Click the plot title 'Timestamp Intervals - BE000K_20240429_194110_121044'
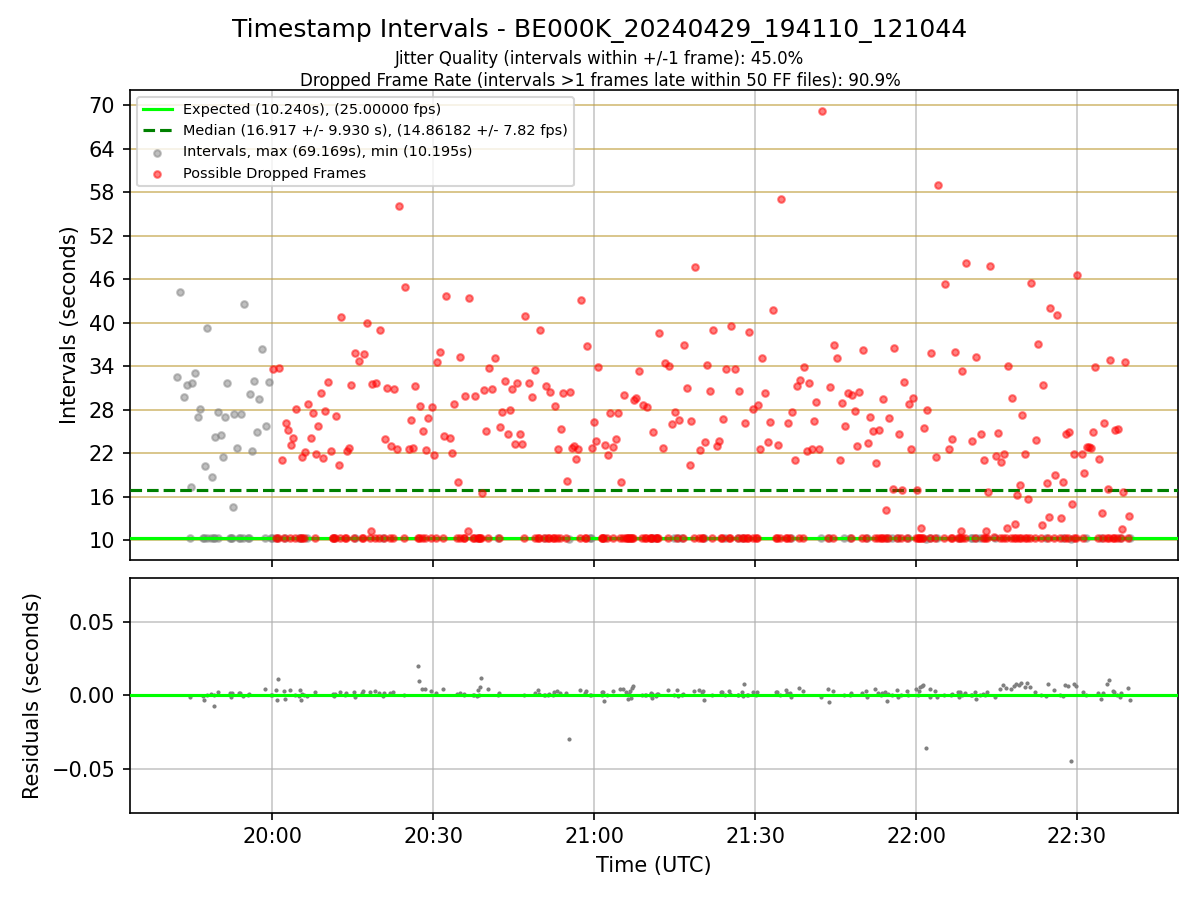Image resolution: width=1200 pixels, height=900 pixels. click(599, 29)
